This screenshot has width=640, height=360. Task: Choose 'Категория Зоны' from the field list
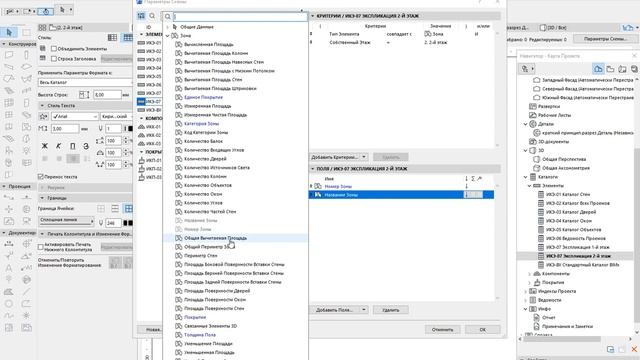coord(201,124)
